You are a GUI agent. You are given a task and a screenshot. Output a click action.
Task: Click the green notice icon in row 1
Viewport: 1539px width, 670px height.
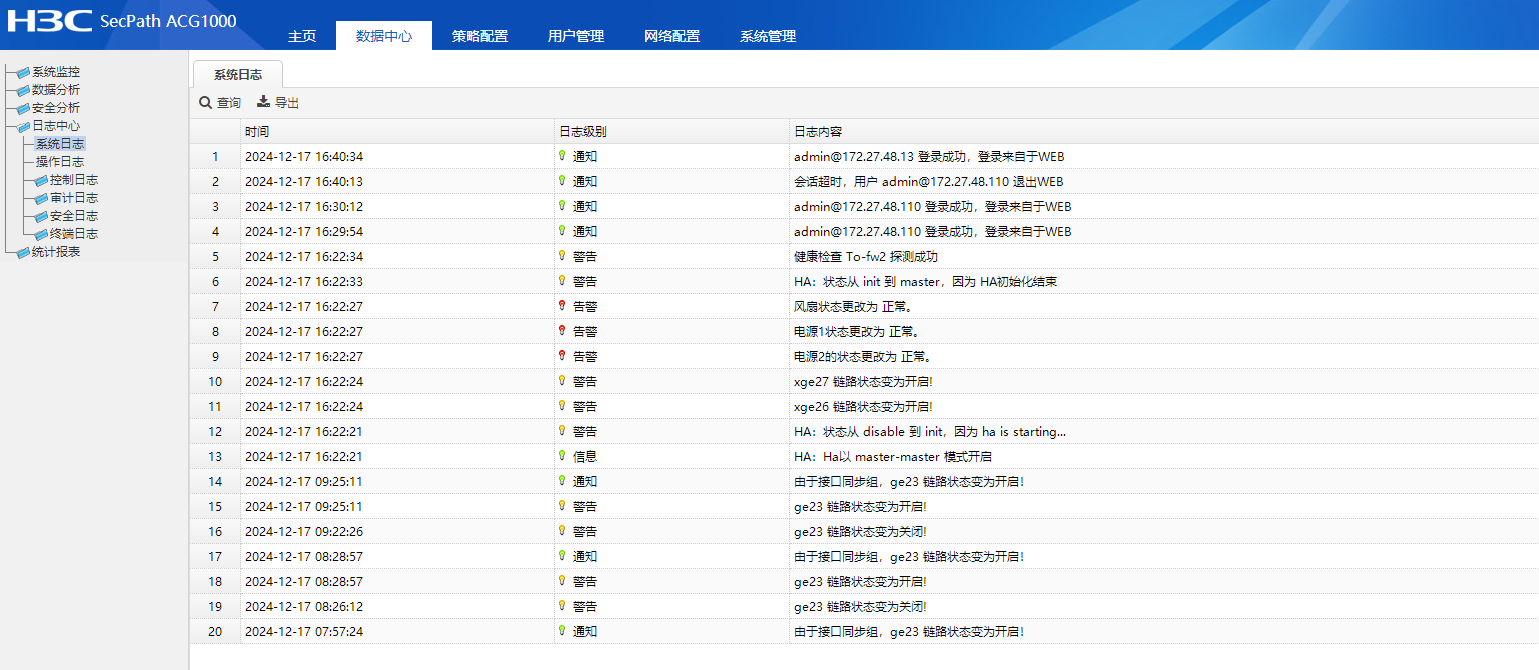tap(562, 156)
